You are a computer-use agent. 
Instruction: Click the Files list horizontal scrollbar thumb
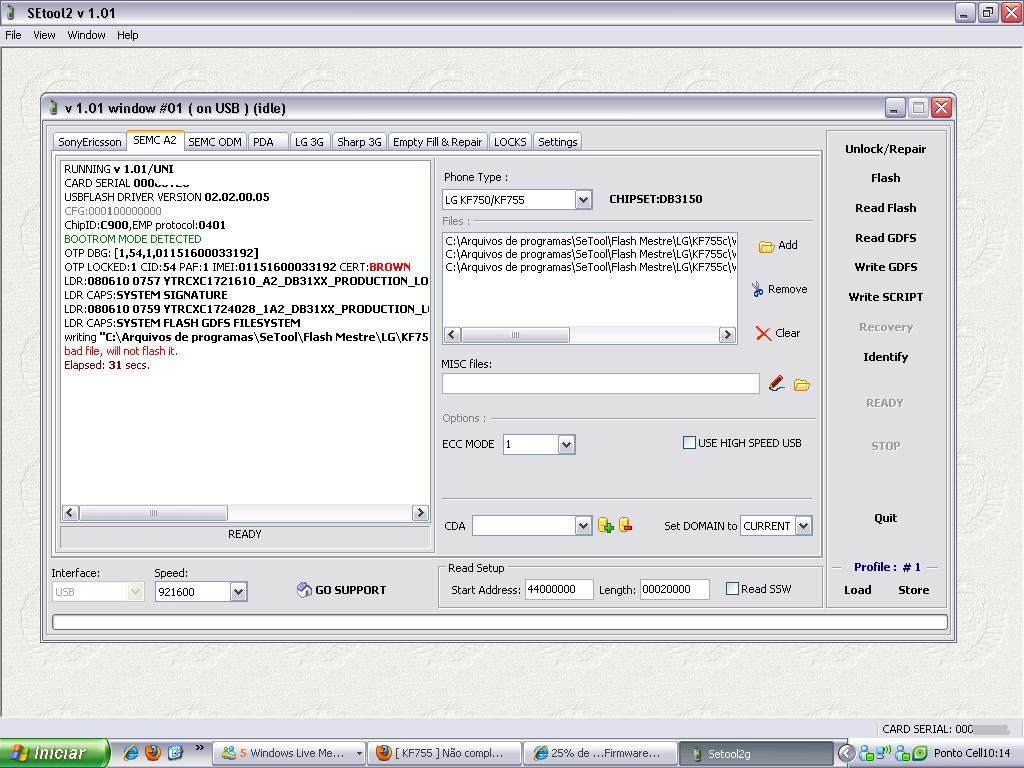(x=515, y=334)
